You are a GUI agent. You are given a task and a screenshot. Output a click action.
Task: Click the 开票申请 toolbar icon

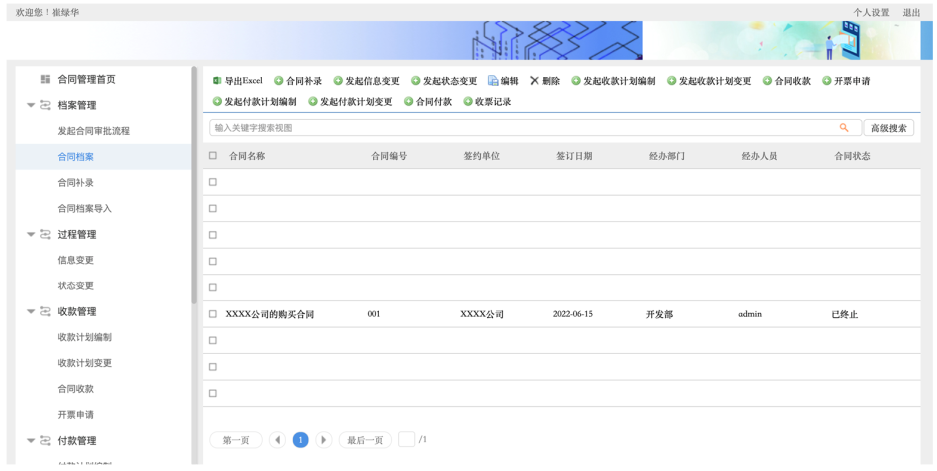pos(827,81)
